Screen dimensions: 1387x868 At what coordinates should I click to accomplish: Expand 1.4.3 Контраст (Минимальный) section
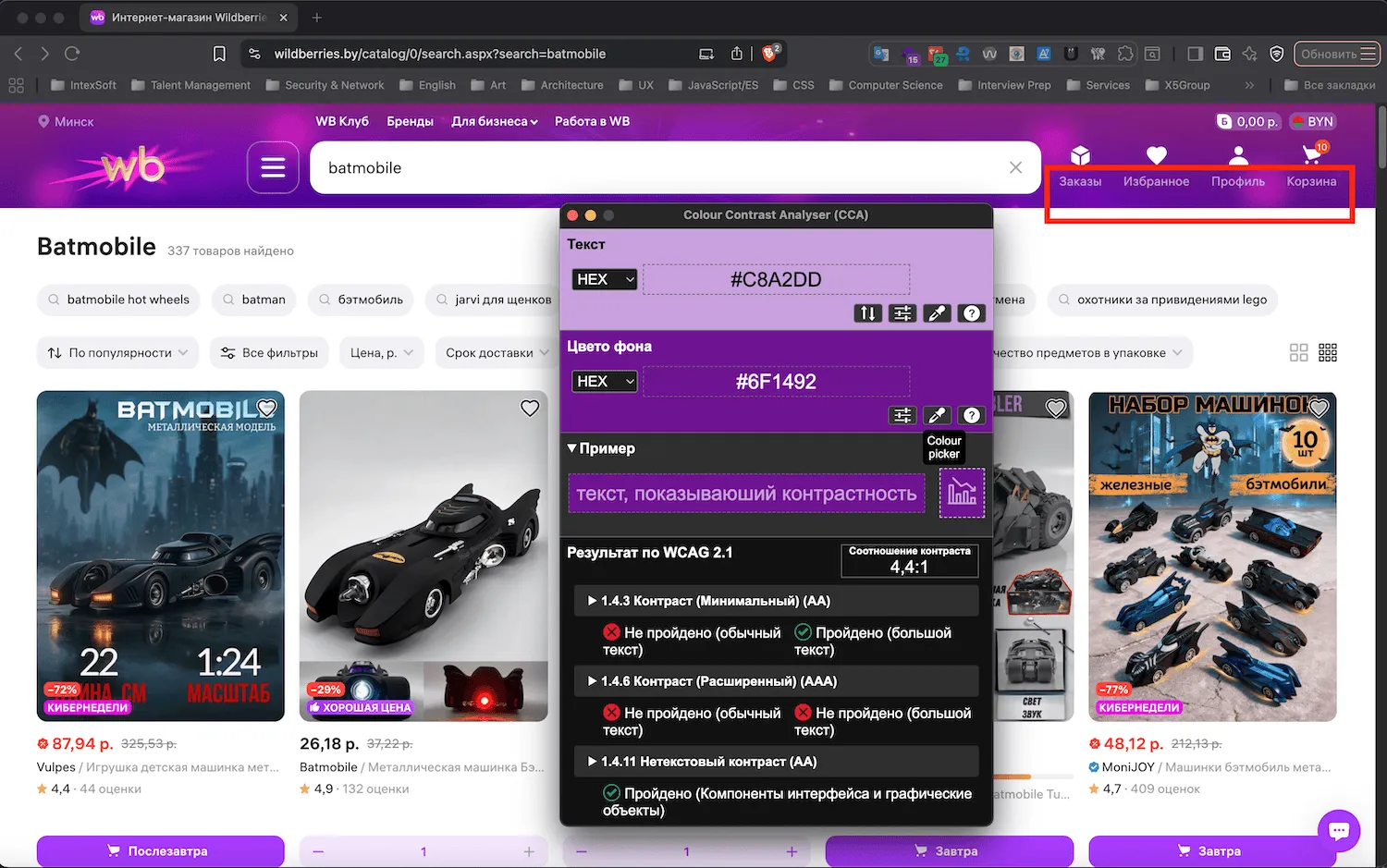[592, 601]
